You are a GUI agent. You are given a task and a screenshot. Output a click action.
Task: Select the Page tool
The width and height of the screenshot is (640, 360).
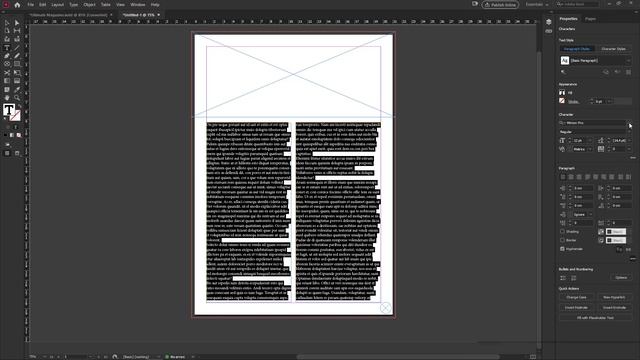(x=7, y=31)
